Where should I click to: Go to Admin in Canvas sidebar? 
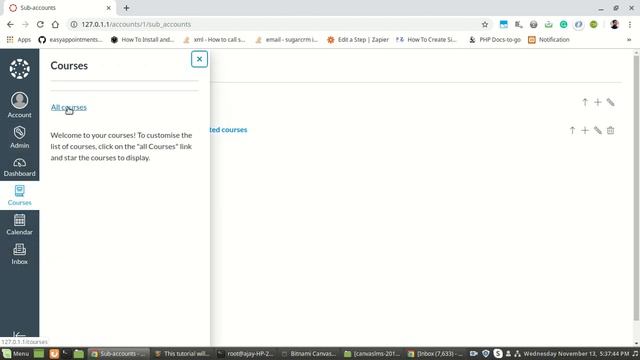point(20,137)
